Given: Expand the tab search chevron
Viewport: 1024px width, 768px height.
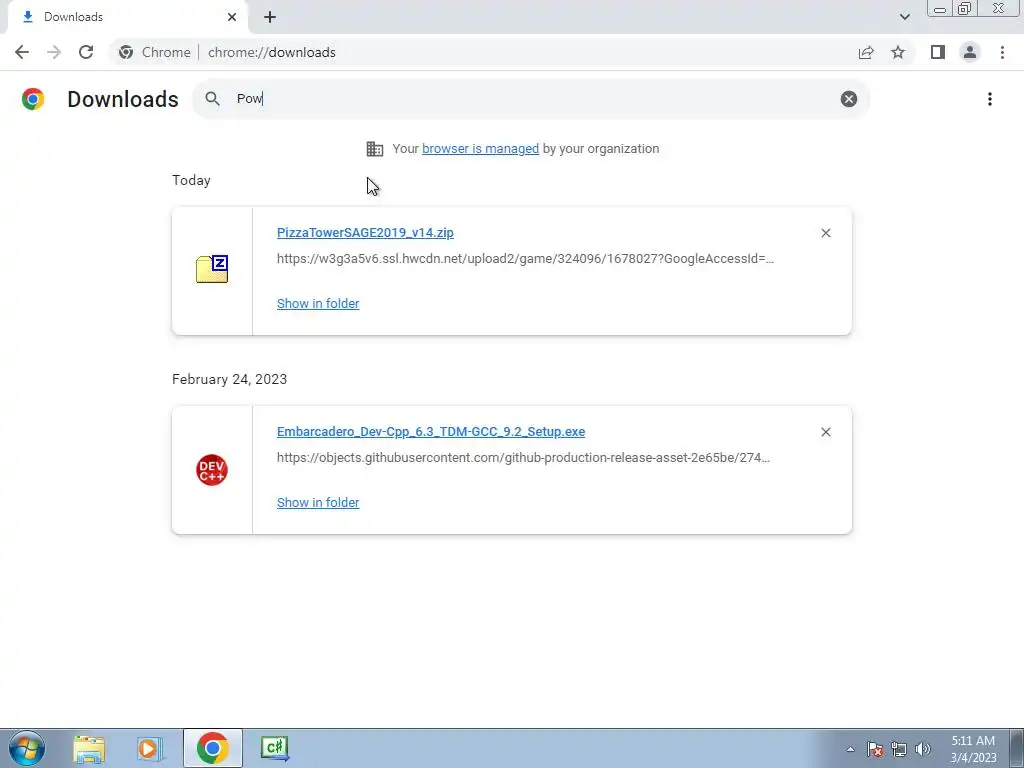Looking at the screenshot, I should [x=904, y=17].
